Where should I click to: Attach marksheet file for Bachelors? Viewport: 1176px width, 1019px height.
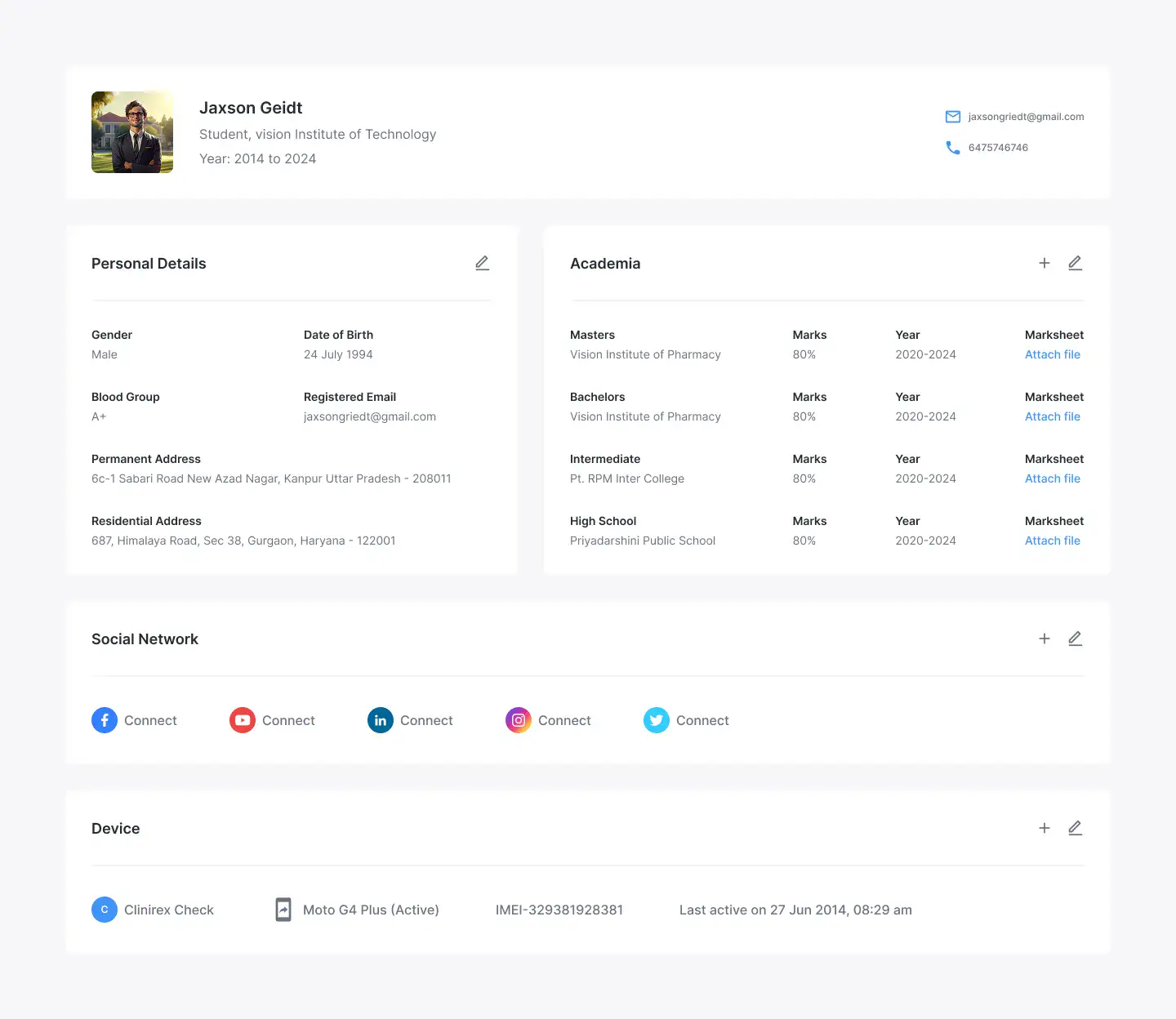click(x=1053, y=416)
